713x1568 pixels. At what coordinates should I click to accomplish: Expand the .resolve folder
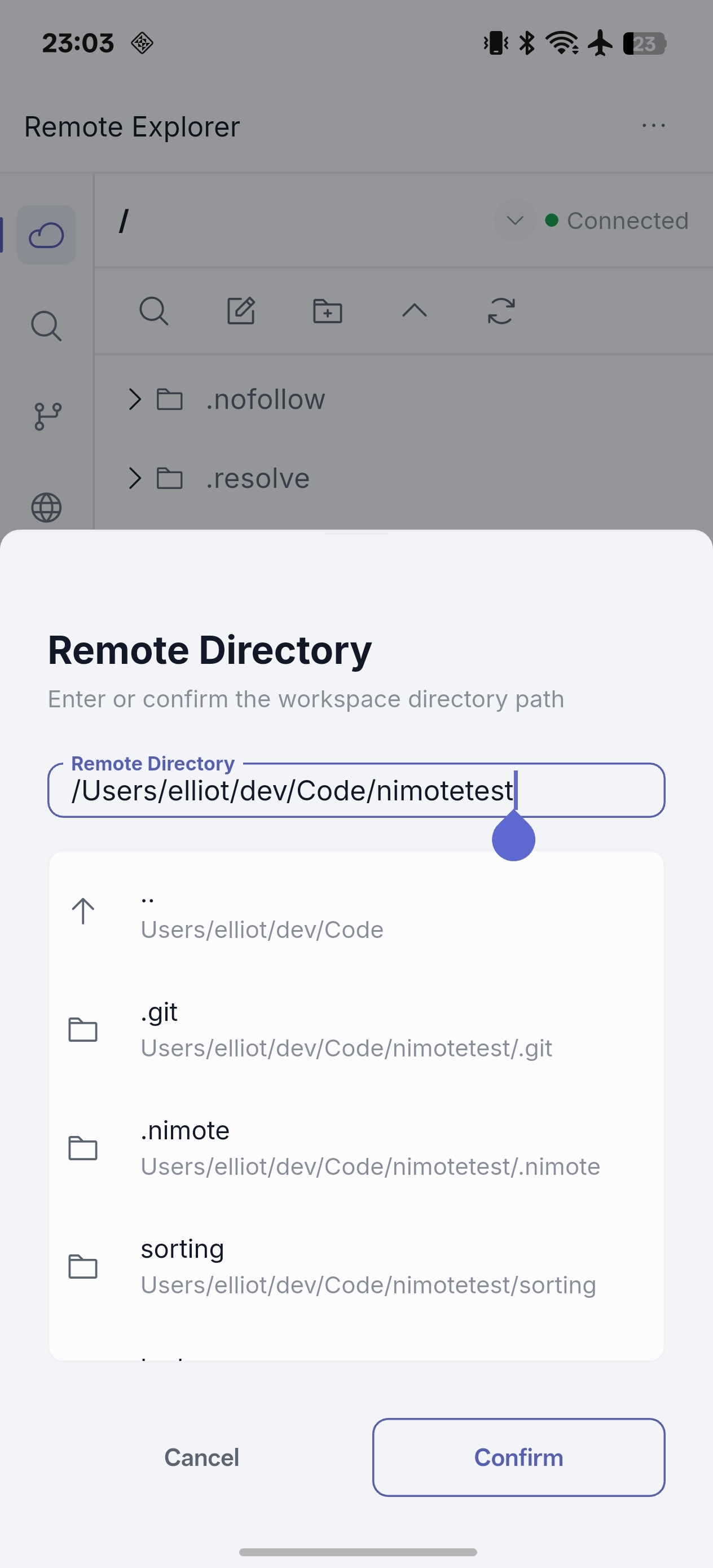135,478
